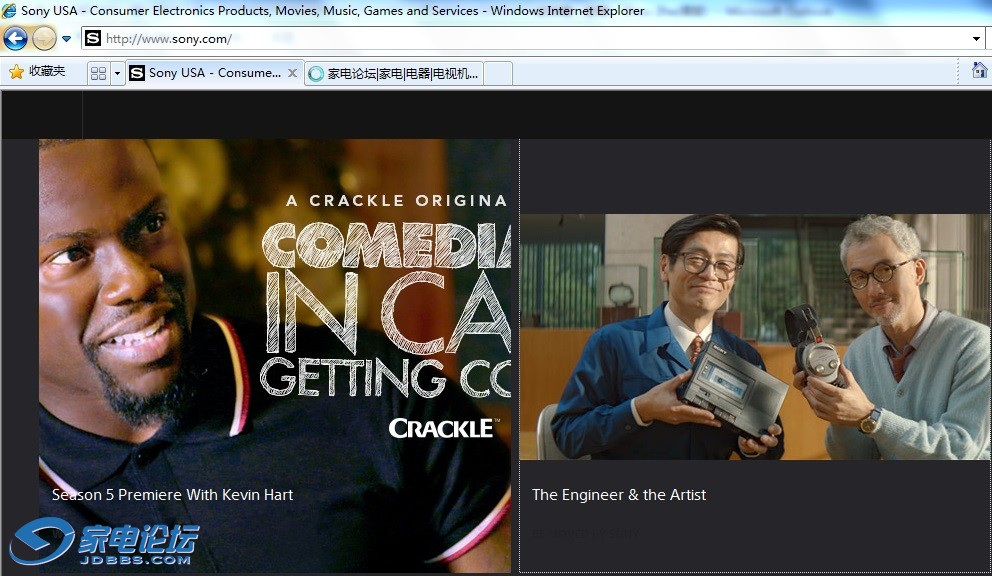
Task: Switch to the Sony USA tab
Action: pos(212,73)
